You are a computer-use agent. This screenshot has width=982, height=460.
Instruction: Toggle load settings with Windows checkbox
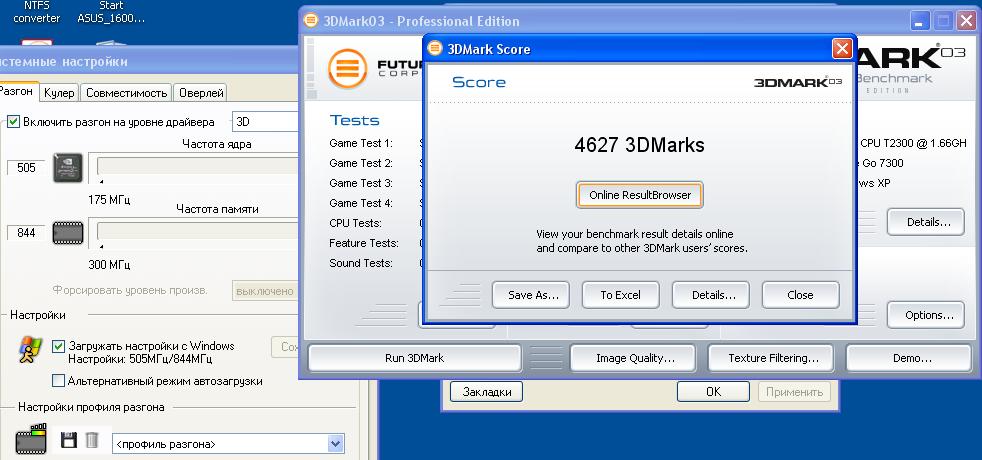pos(58,346)
